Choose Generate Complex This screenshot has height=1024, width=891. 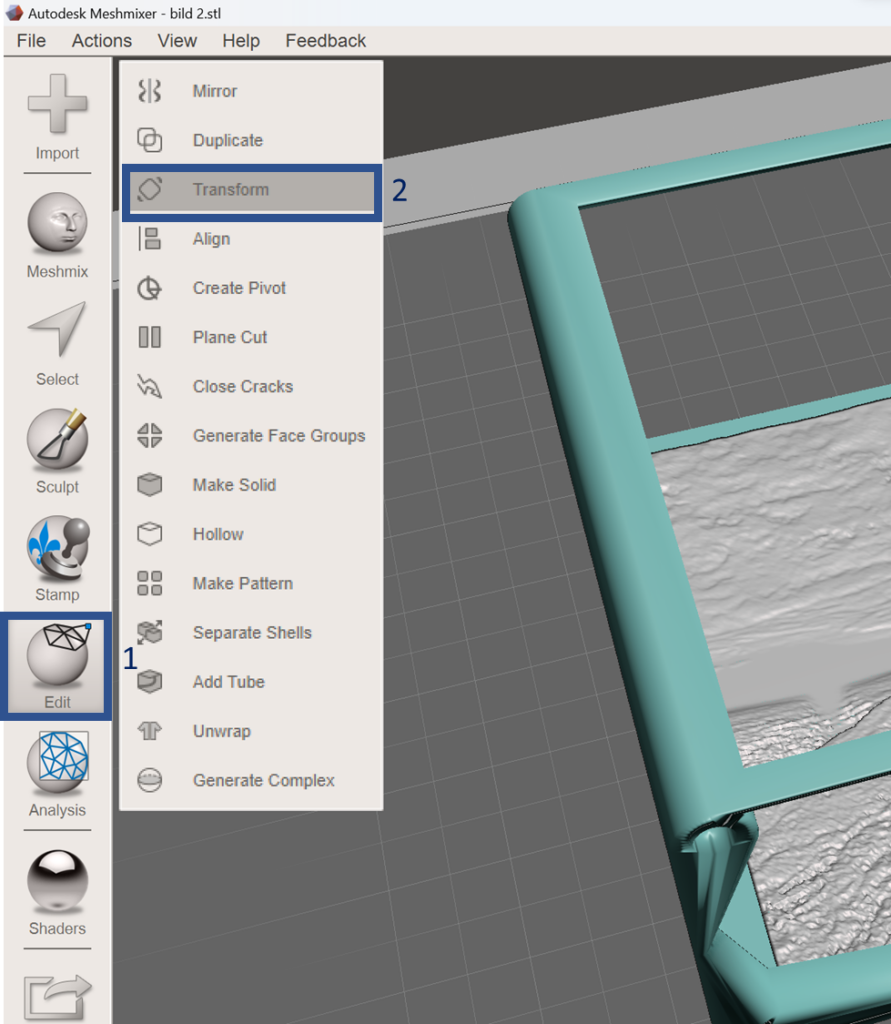point(251,780)
